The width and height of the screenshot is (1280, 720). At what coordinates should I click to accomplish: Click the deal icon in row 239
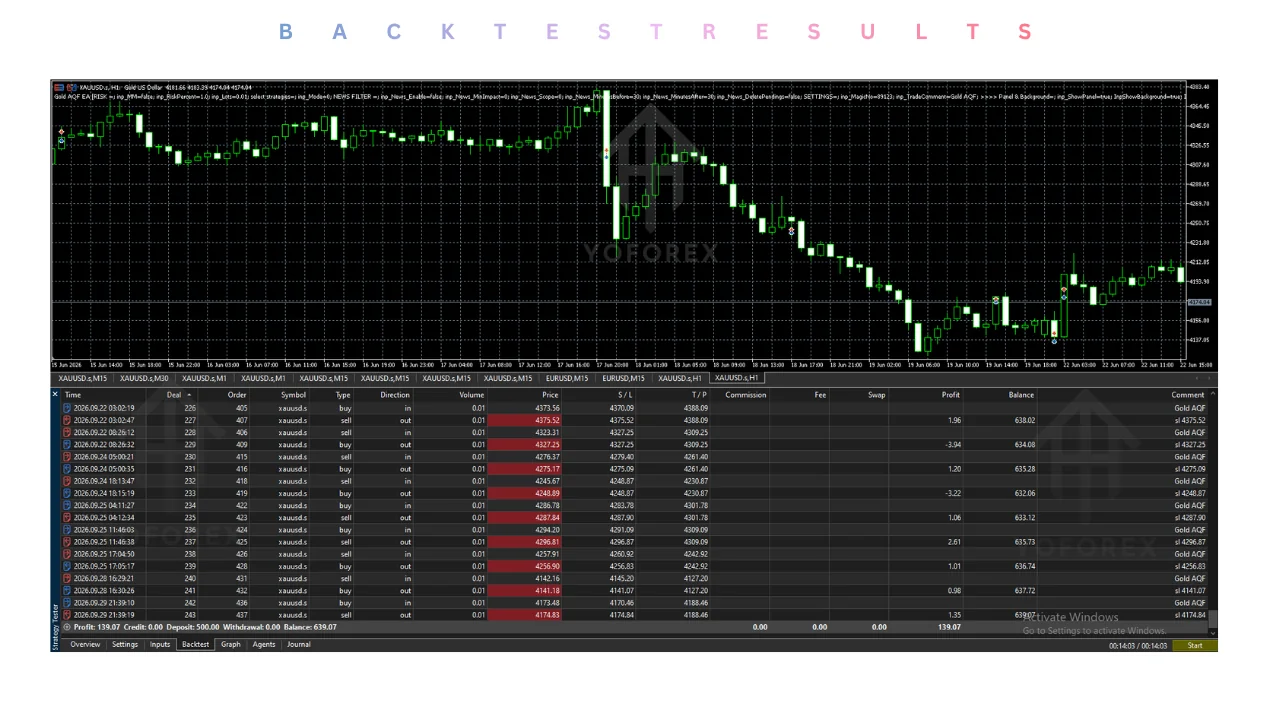pos(67,566)
